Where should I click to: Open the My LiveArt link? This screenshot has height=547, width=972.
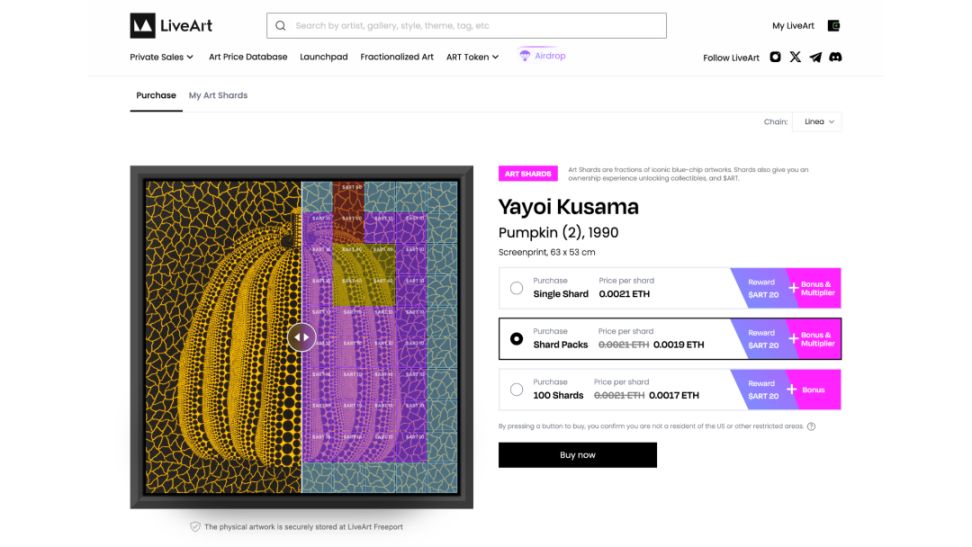click(793, 26)
